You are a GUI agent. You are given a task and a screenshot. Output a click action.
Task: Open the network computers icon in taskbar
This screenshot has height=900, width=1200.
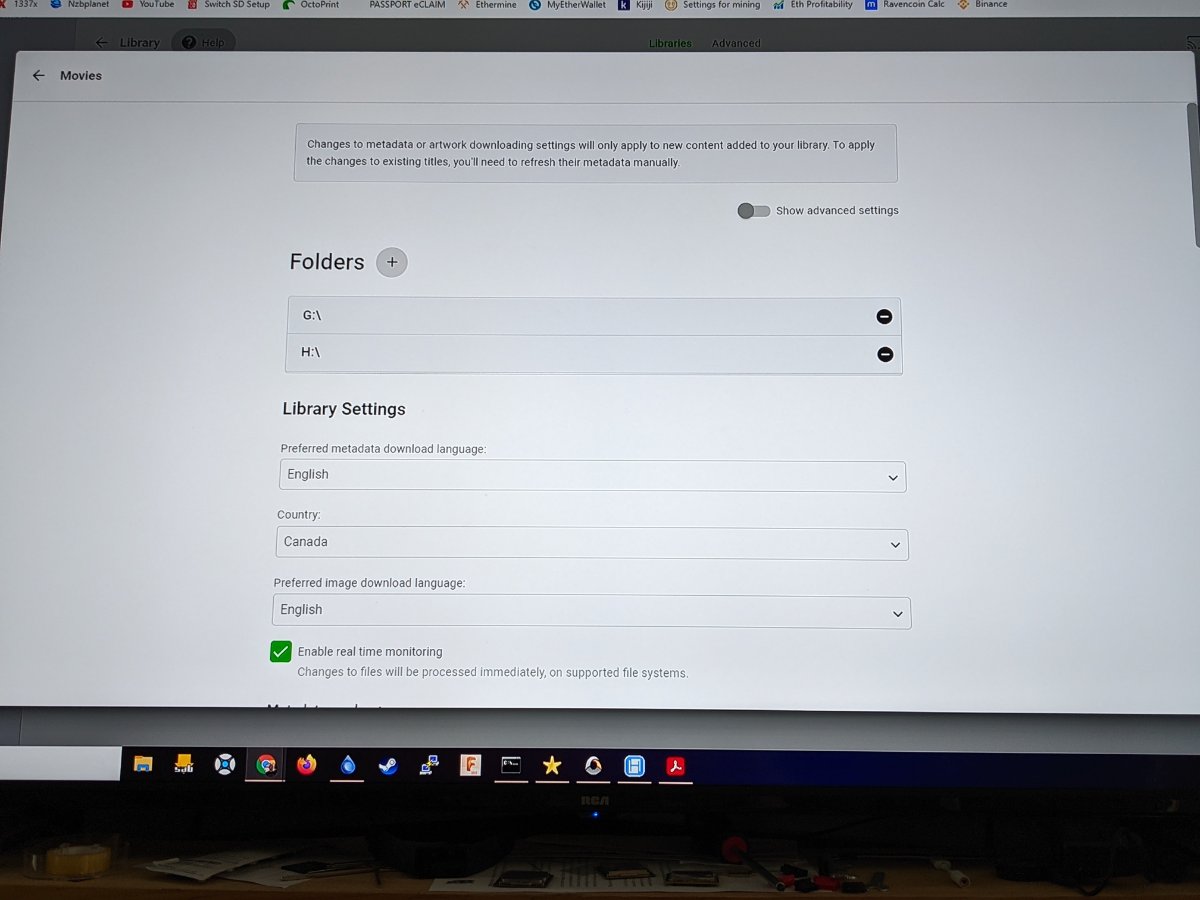pos(429,766)
